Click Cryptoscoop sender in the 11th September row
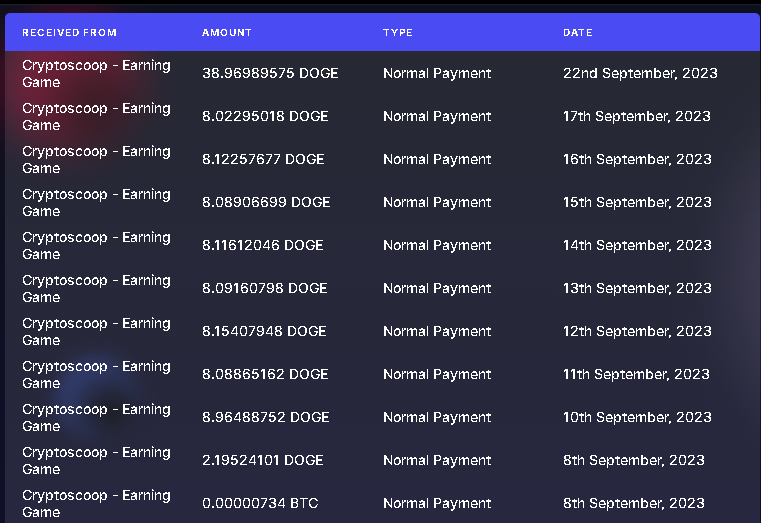This screenshot has height=523, width=761. click(x=96, y=374)
